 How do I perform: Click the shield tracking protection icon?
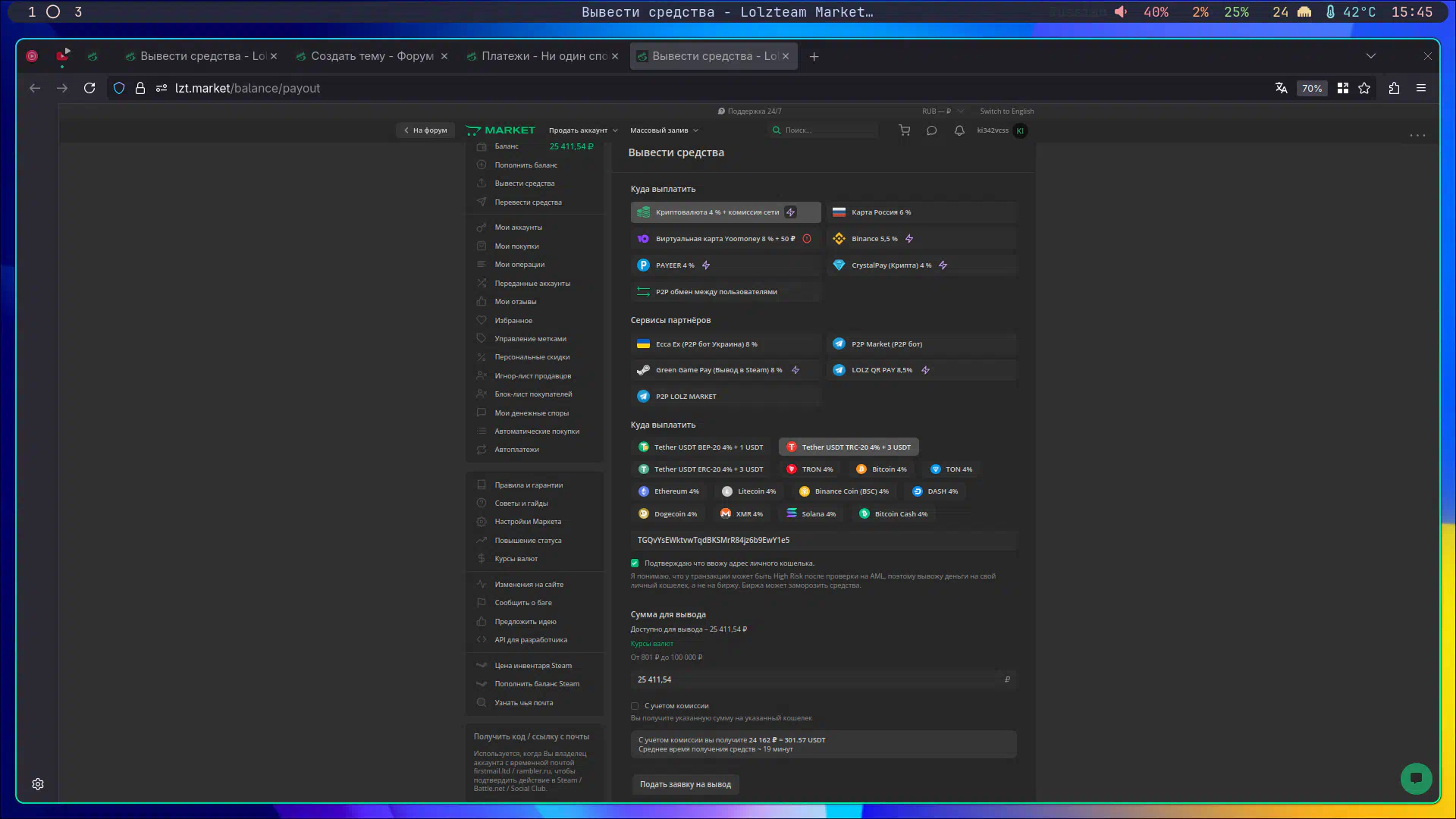coord(119,88)
